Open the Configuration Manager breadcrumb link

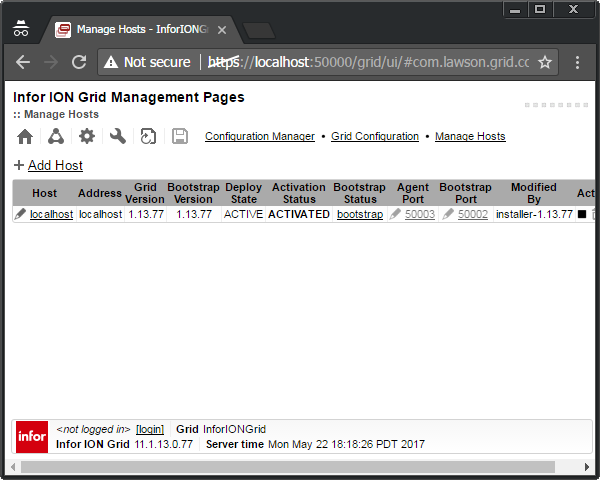point(260,137)
